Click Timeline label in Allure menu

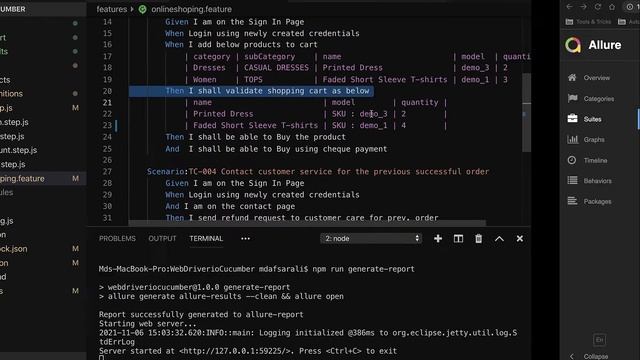coord(595,160)
